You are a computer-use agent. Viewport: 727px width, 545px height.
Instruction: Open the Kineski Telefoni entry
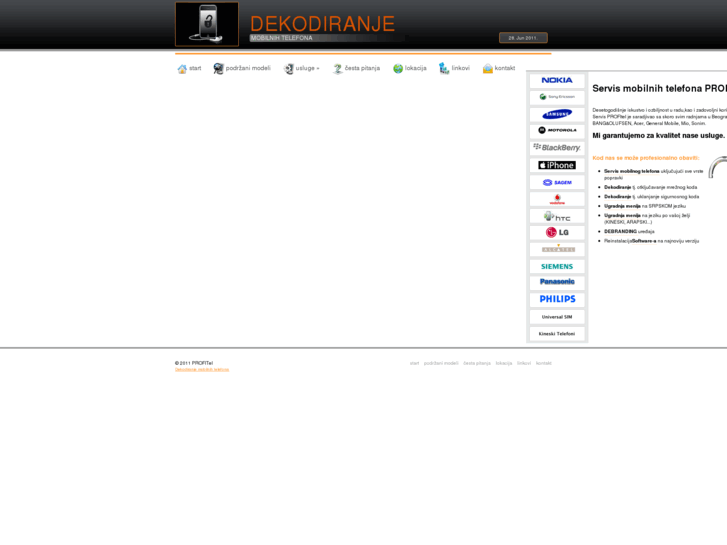click(557, 333)
